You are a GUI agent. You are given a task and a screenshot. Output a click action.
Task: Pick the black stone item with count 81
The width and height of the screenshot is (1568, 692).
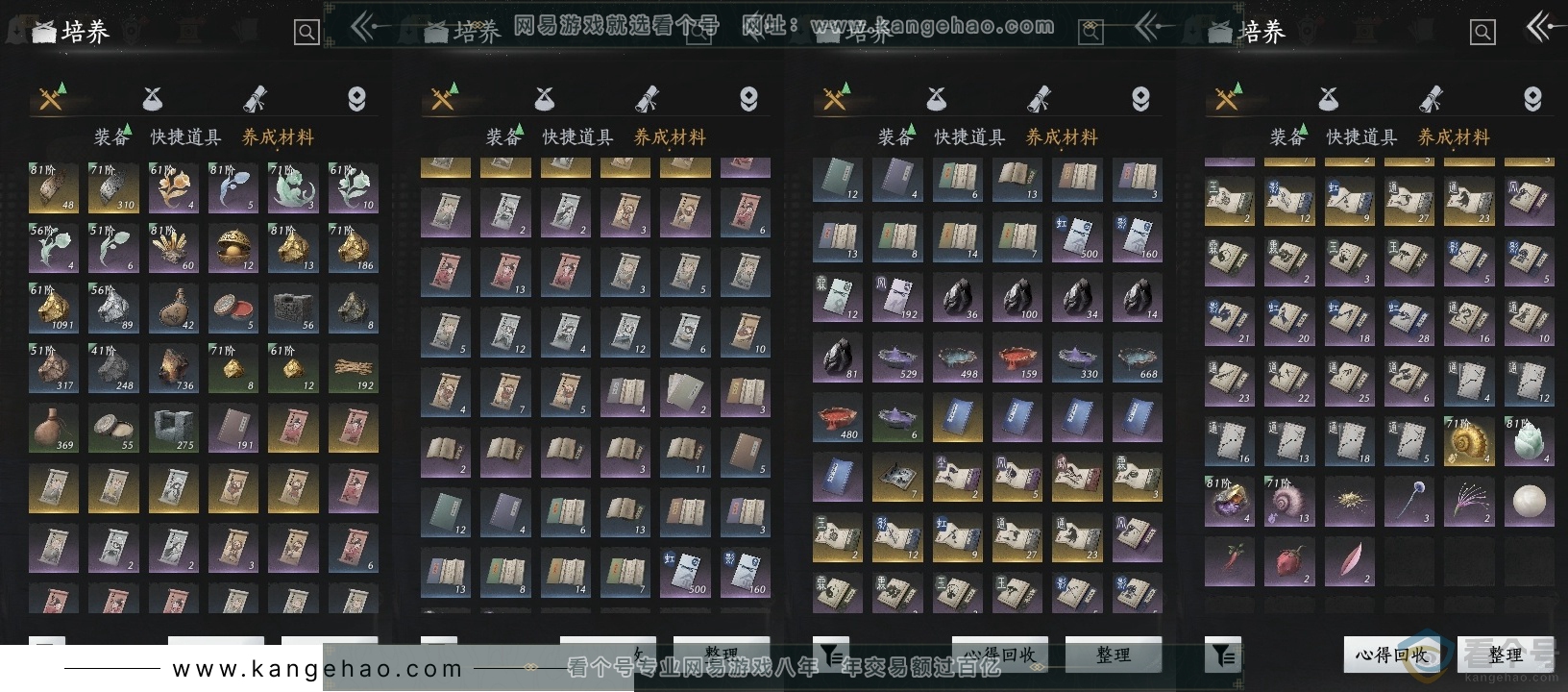click(x=838, y=358)
